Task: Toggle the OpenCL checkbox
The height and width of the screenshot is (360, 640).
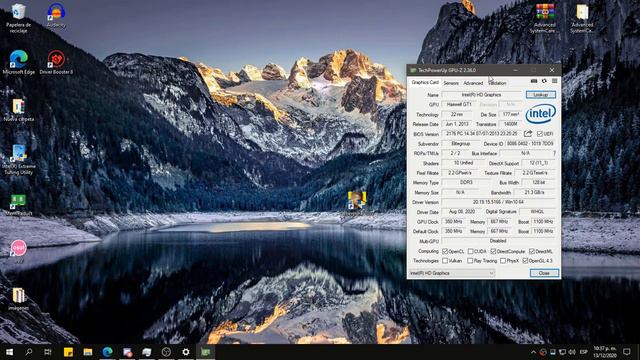Action: coord(445,251)
